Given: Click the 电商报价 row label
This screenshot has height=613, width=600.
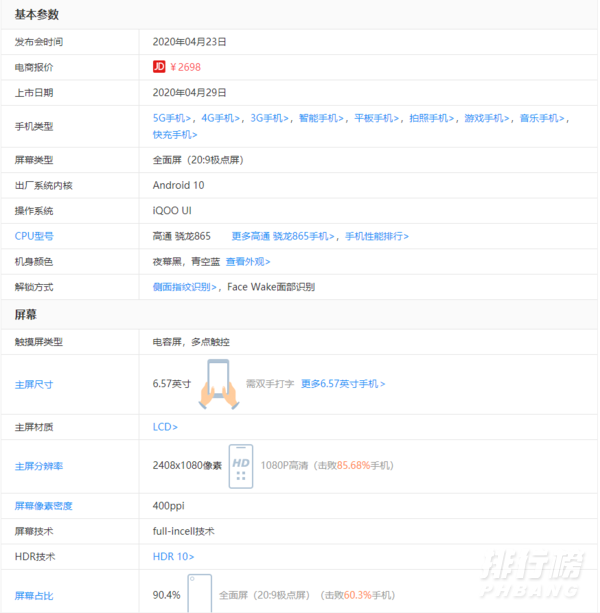Looking at the screenshot, I should (34, 67).
